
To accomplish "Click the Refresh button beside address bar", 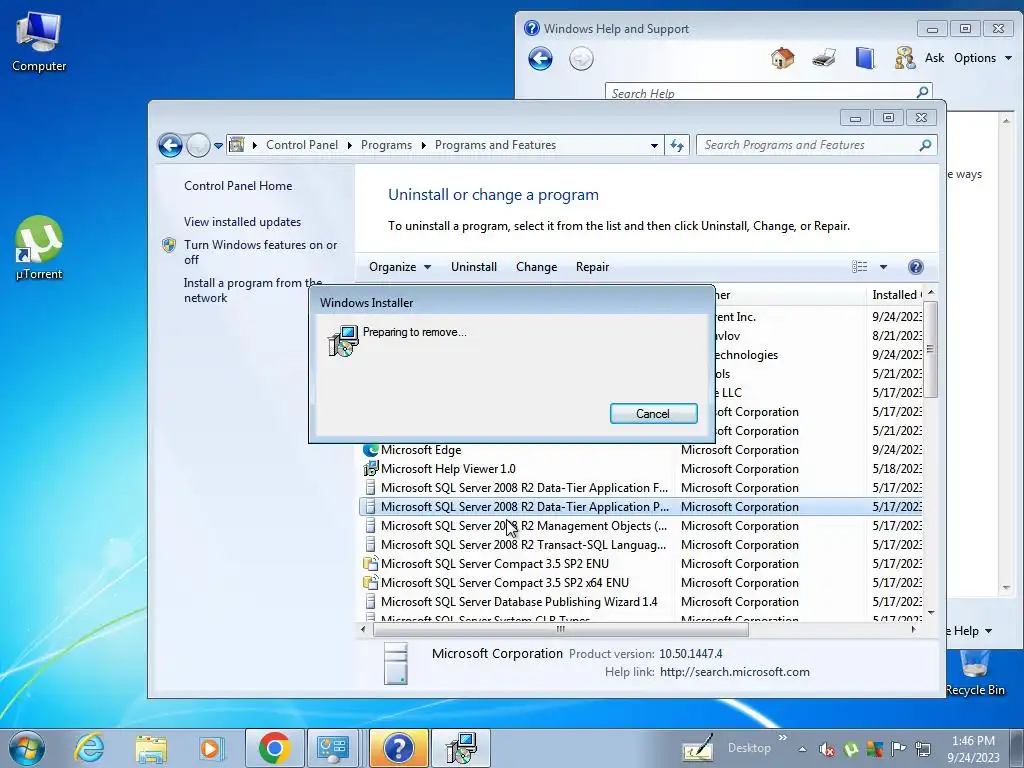I will pos(677,145).
